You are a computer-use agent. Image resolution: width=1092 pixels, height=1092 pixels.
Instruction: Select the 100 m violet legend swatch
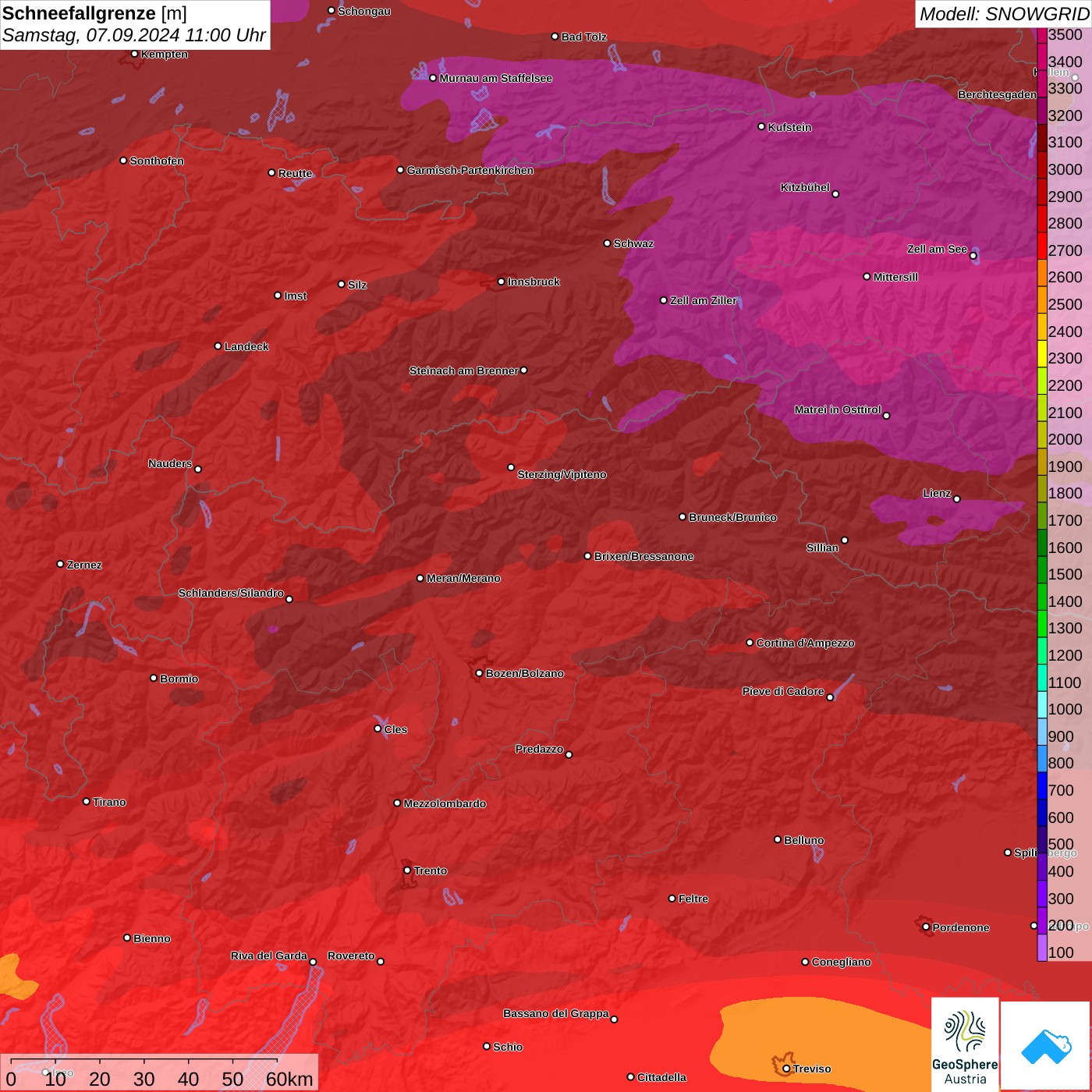tap(1041, 948)
